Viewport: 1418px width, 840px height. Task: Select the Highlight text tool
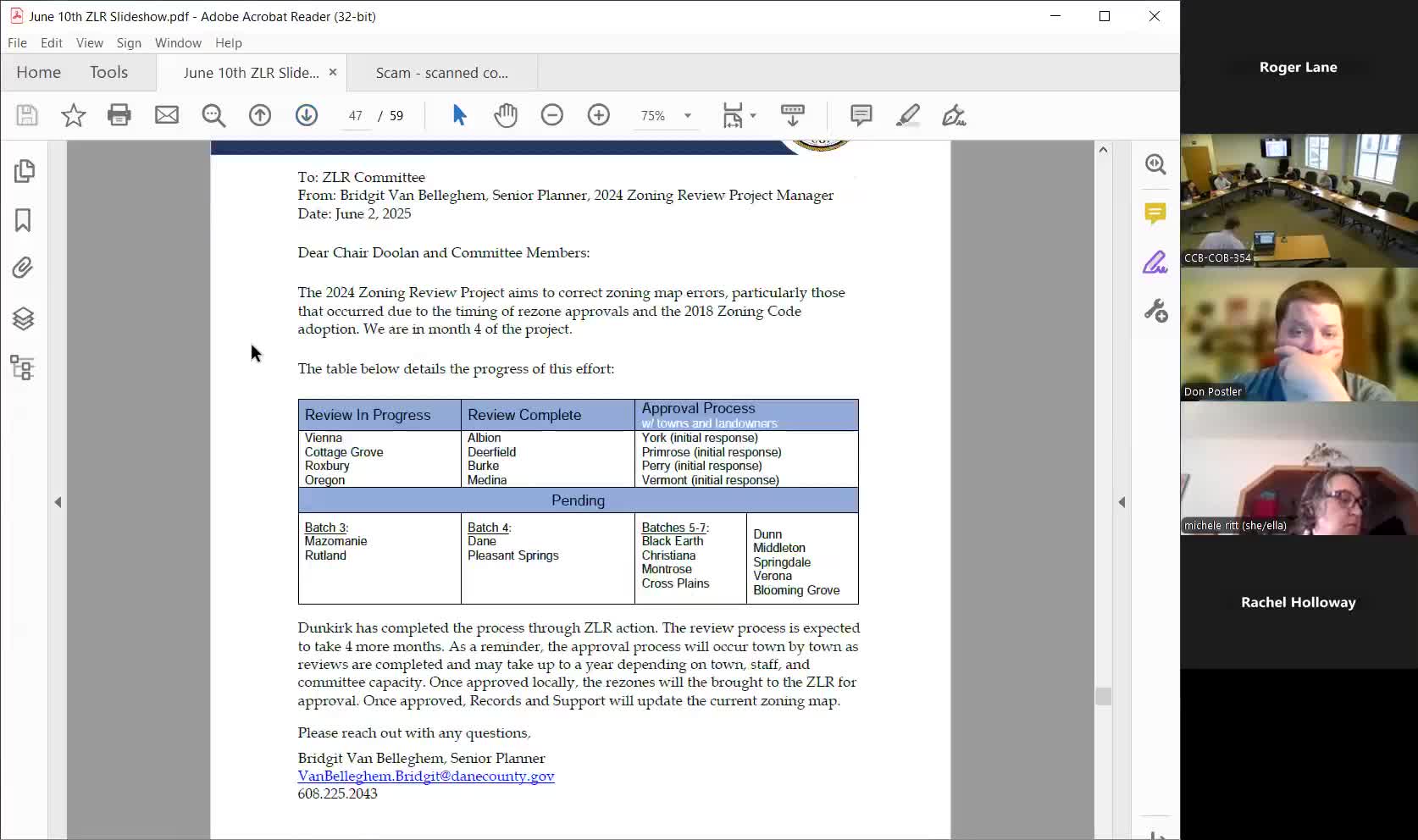coord(907,115)
